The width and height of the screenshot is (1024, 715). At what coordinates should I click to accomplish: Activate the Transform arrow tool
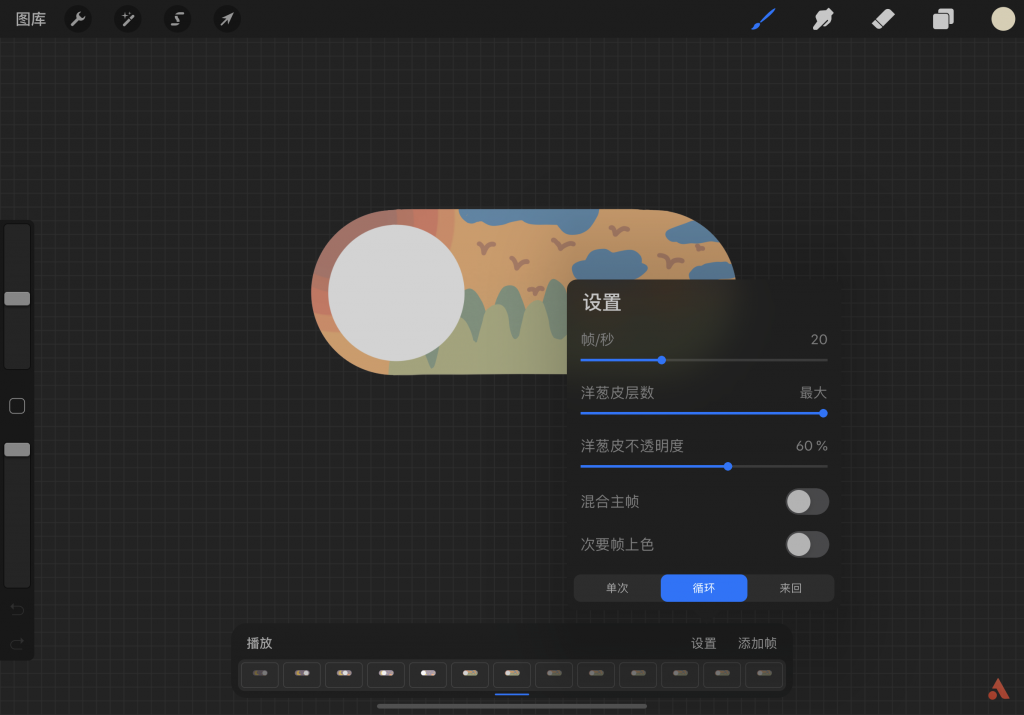(227, 19)
